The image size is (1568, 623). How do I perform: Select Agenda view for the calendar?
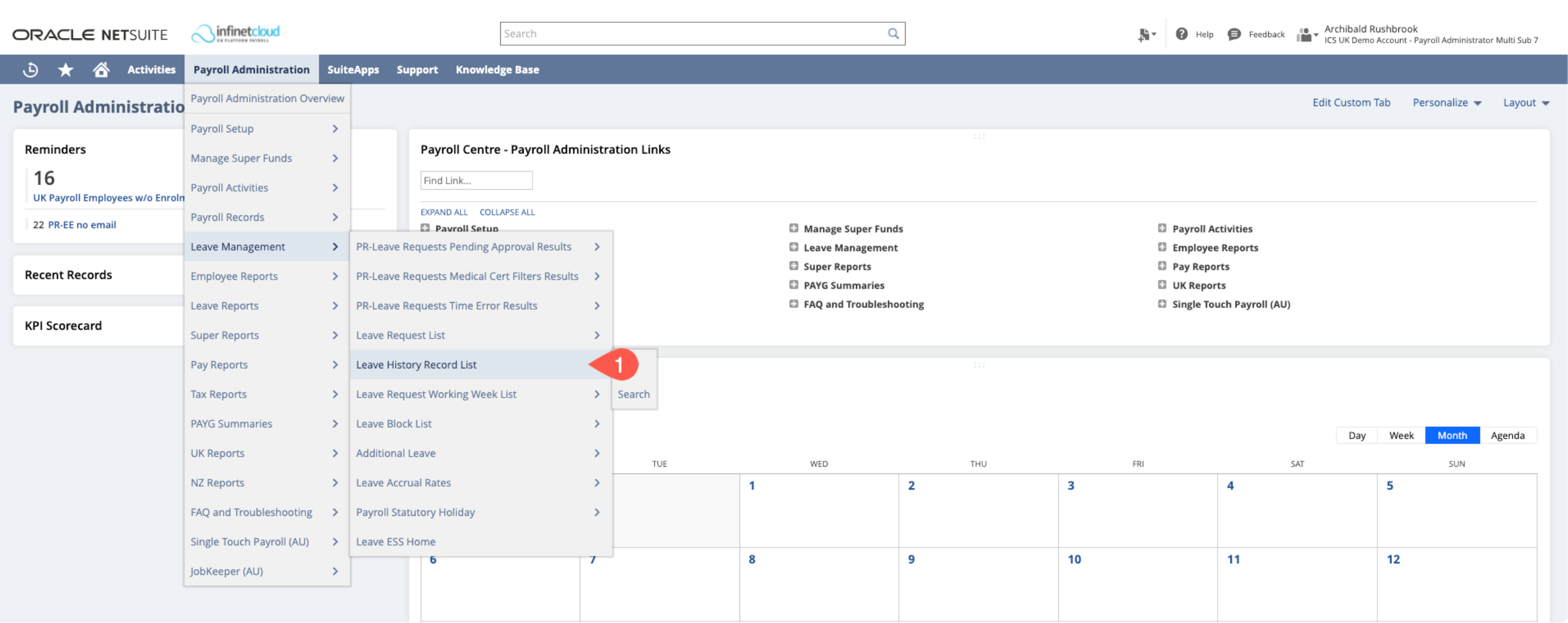click(1507, 435)
